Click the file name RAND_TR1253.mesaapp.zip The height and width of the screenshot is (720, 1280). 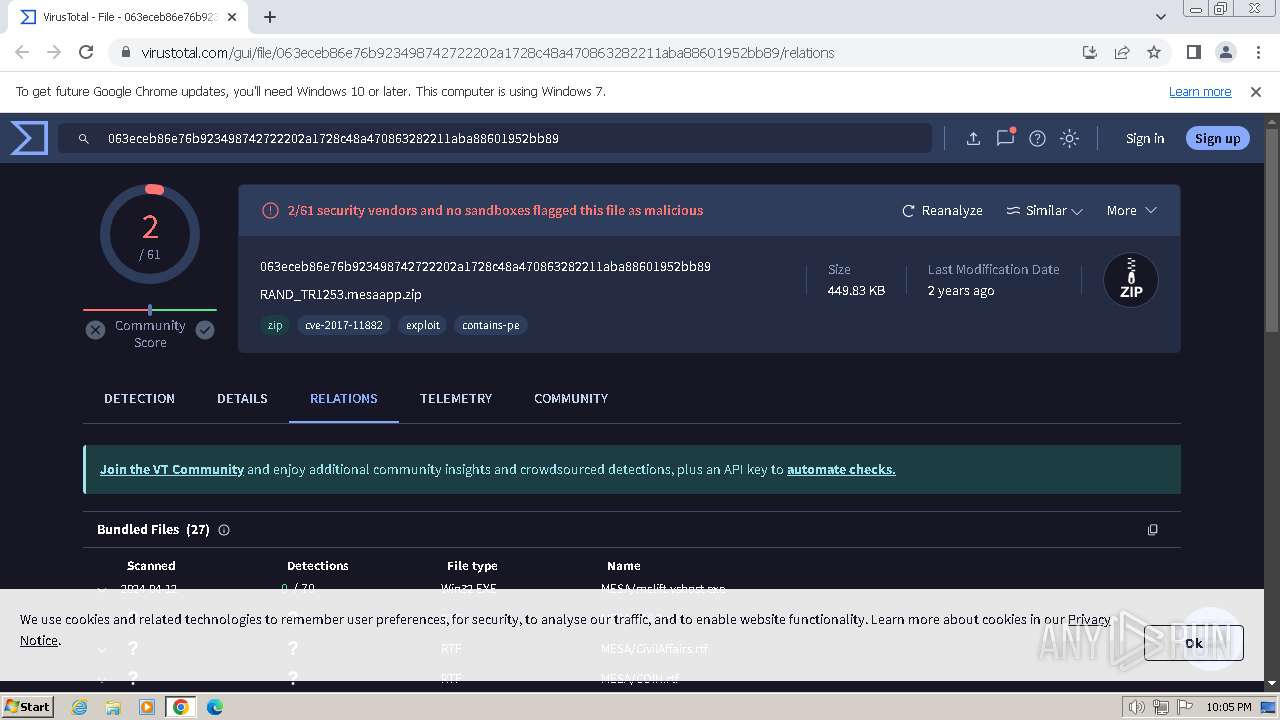click(x=341, y=295)
